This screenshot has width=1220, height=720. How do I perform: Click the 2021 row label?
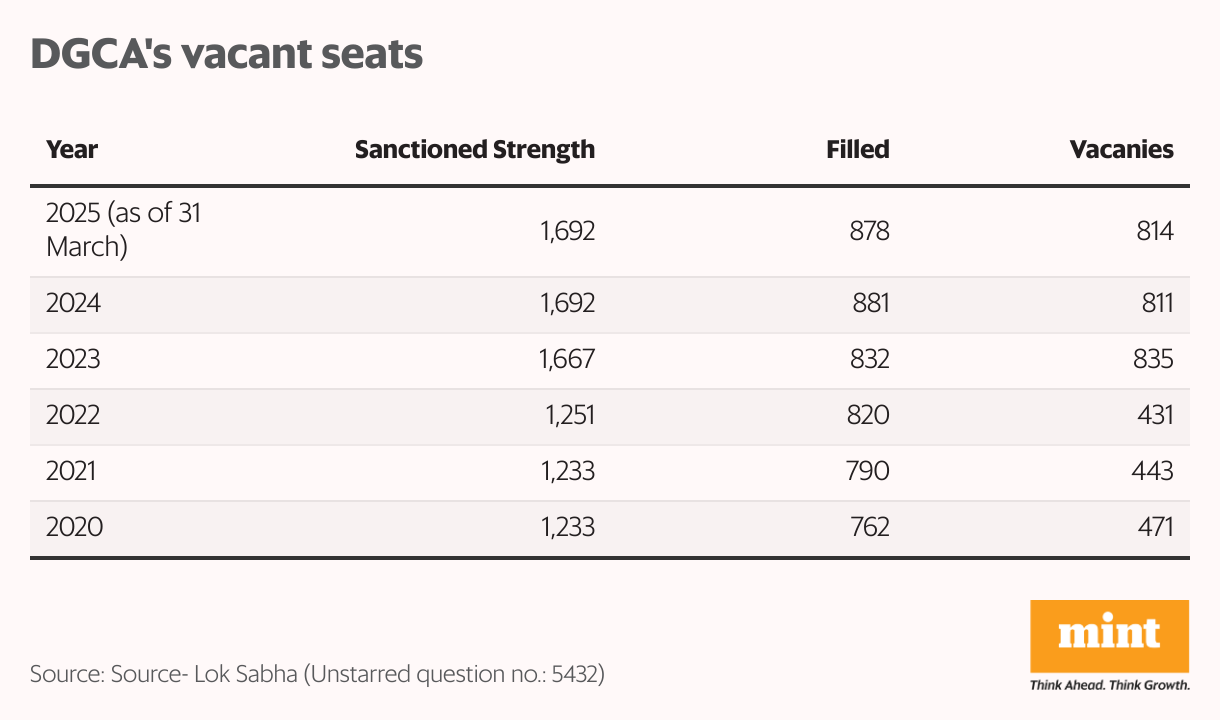click(72, 470)
